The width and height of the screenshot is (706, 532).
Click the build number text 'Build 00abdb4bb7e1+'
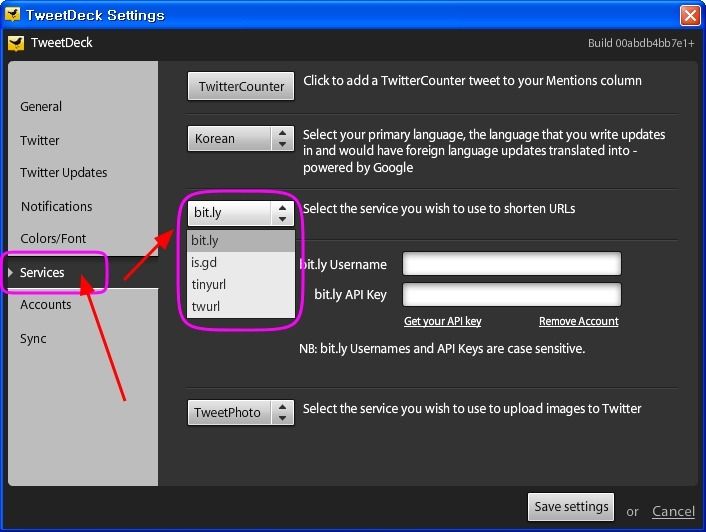coord(641,43)
